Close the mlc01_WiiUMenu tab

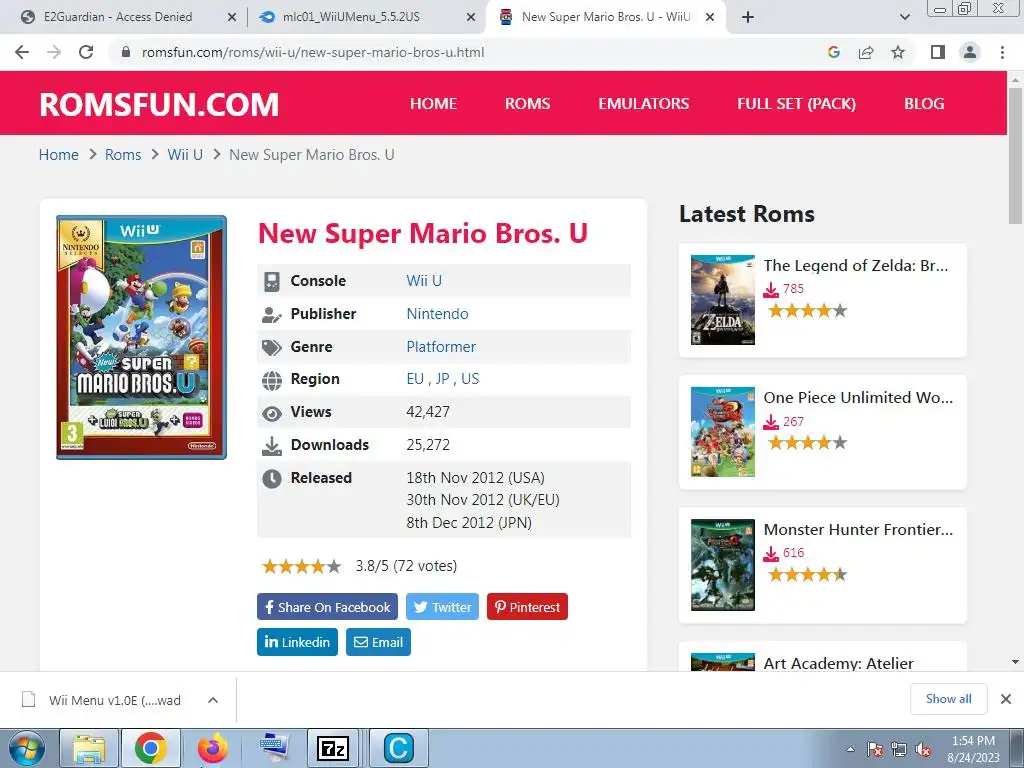[x=470, y=18]
